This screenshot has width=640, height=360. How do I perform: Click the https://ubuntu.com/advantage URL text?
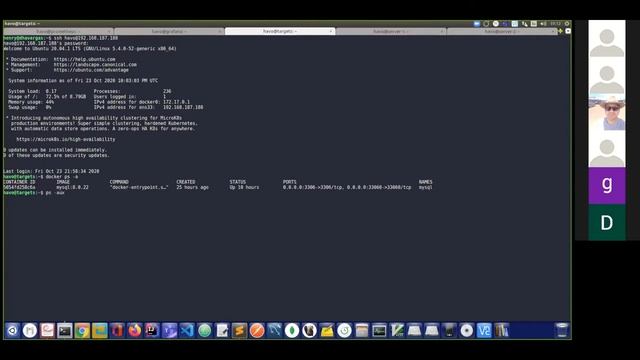[91, 70]
